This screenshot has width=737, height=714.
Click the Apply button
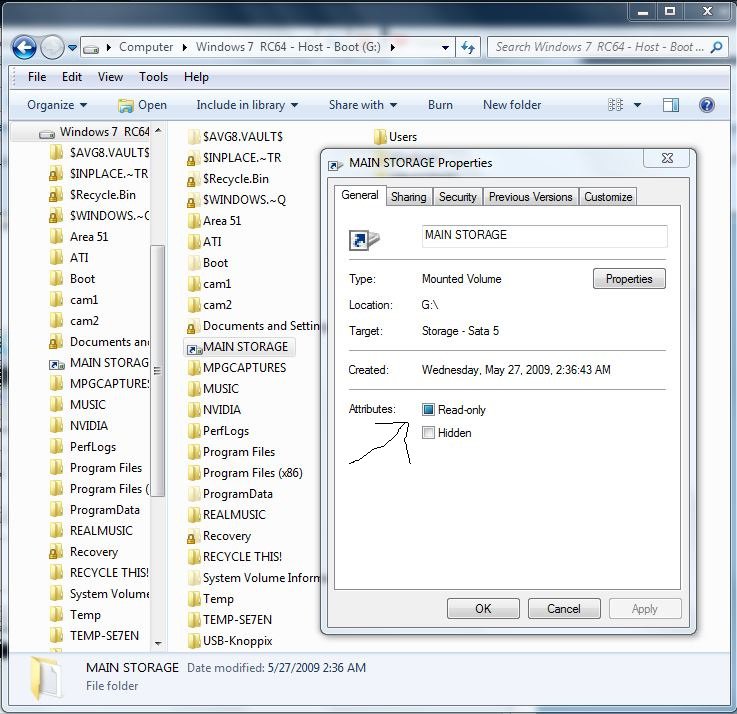point(644,609)
